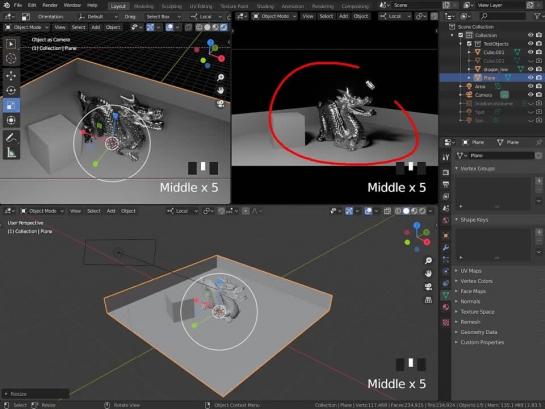Open the Modifiers wrench properties tab
This screenshot has height=409, width=545.
click(x=446, y=247)
